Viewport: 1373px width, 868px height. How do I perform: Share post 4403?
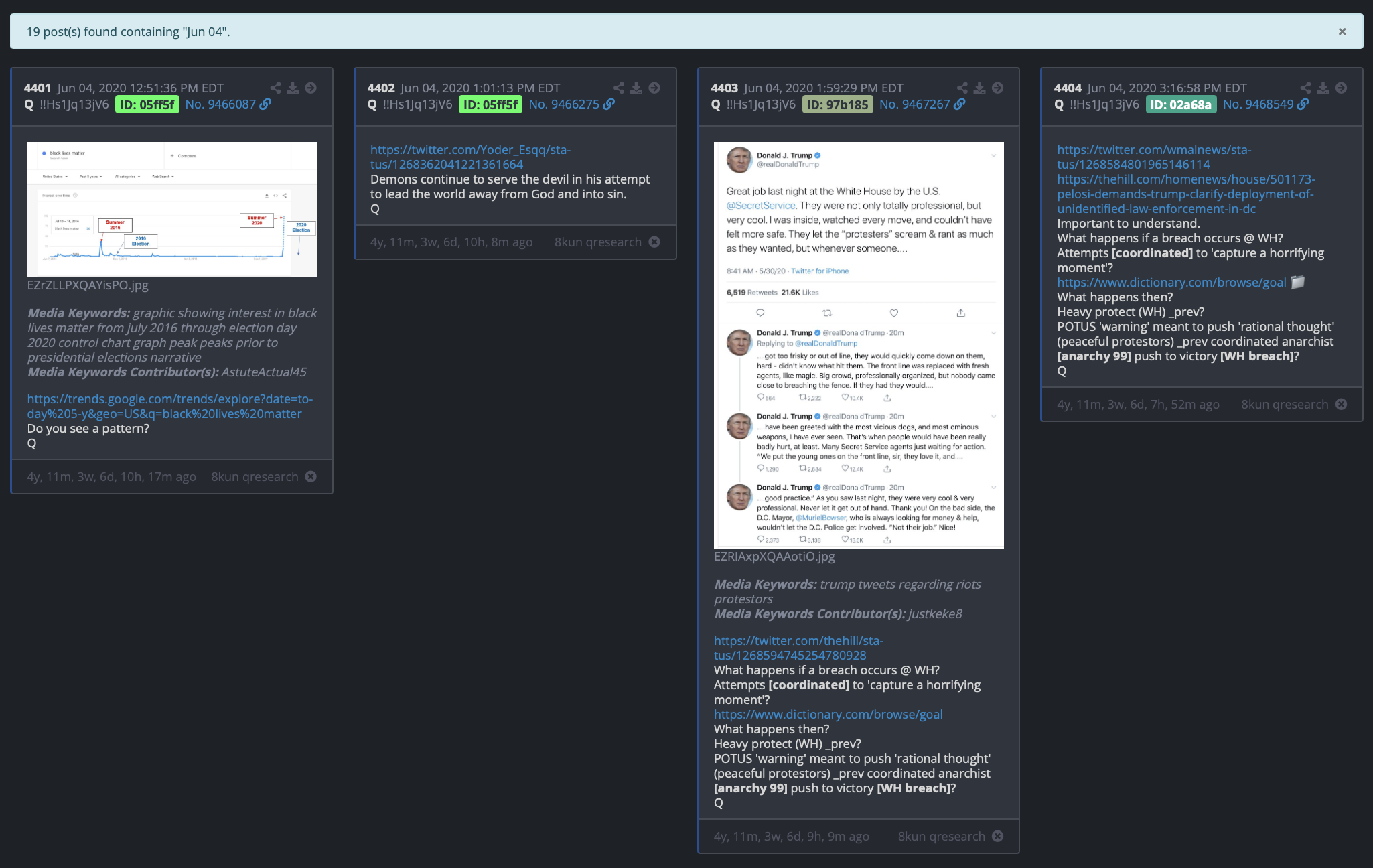point(962,88)
